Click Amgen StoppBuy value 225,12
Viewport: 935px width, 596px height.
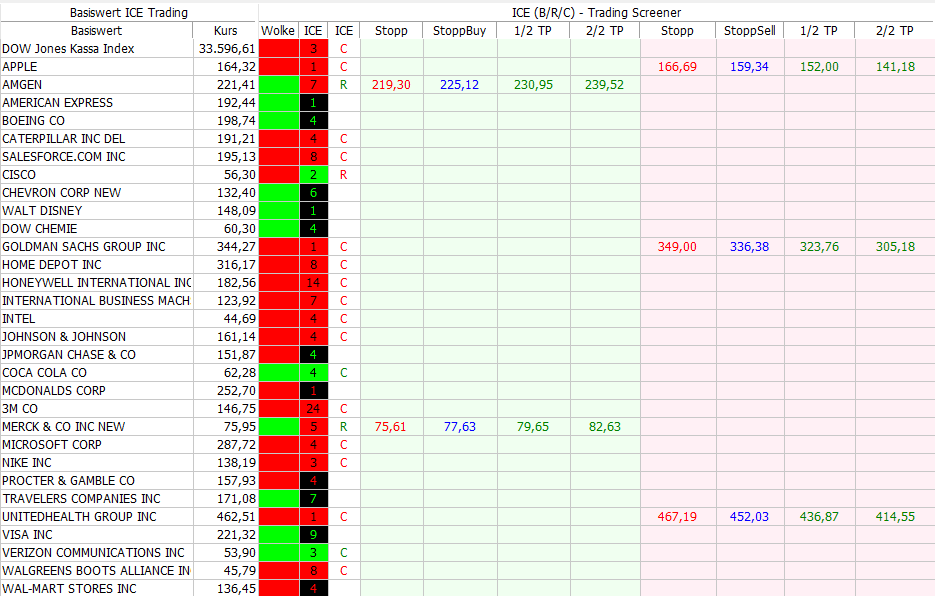tap(459, 85)
